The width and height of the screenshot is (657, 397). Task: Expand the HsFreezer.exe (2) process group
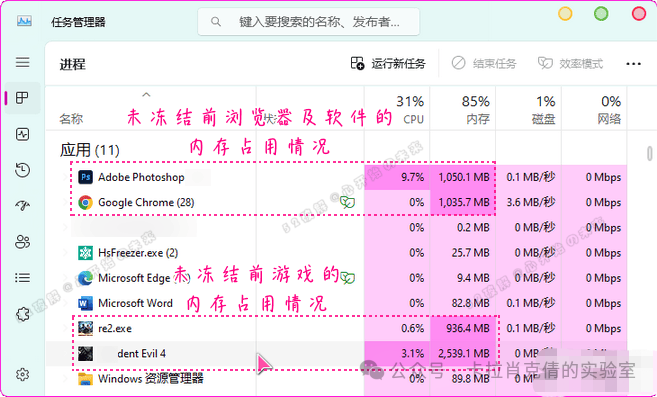65,253
